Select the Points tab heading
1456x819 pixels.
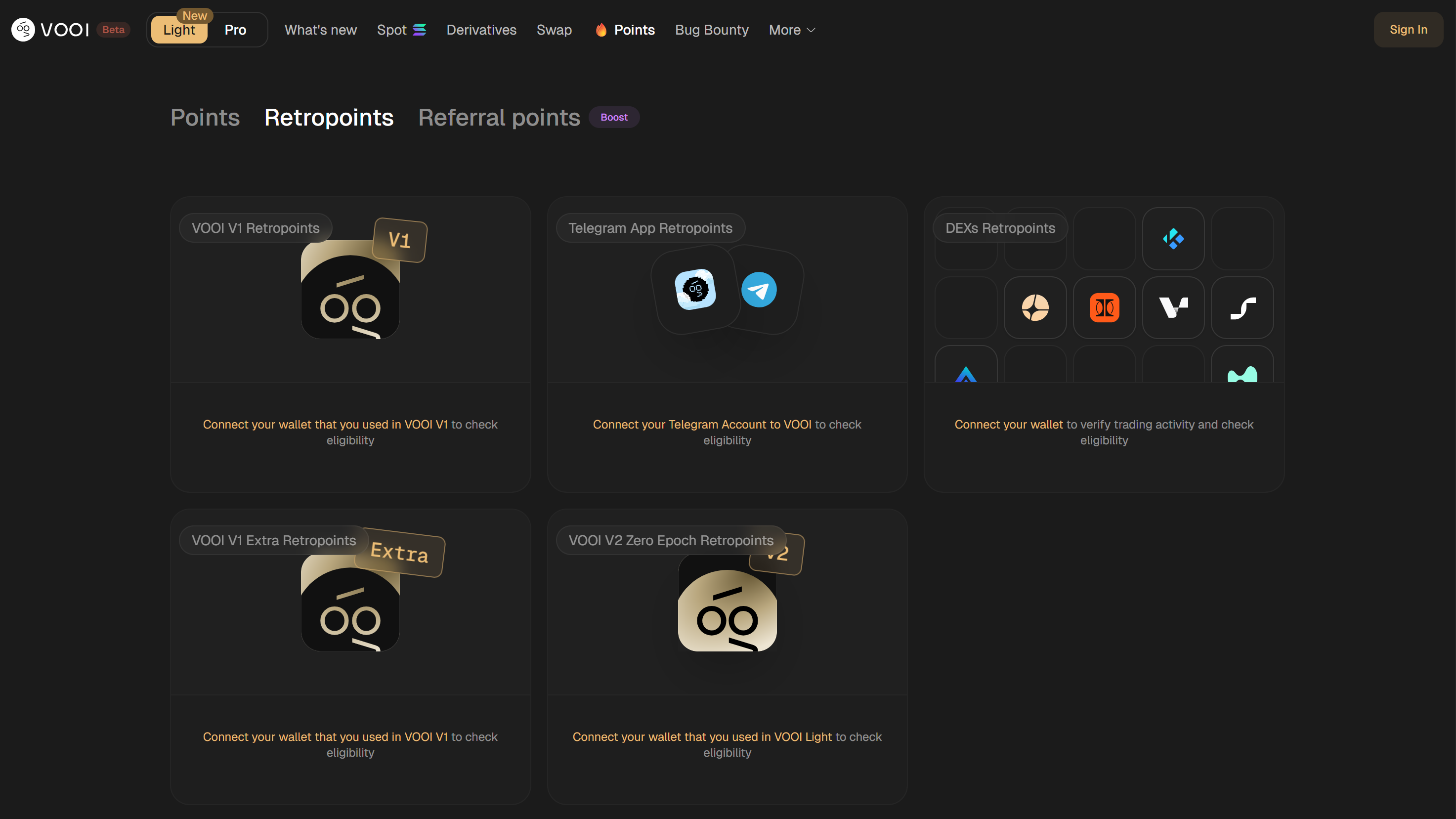coord(205,118)
